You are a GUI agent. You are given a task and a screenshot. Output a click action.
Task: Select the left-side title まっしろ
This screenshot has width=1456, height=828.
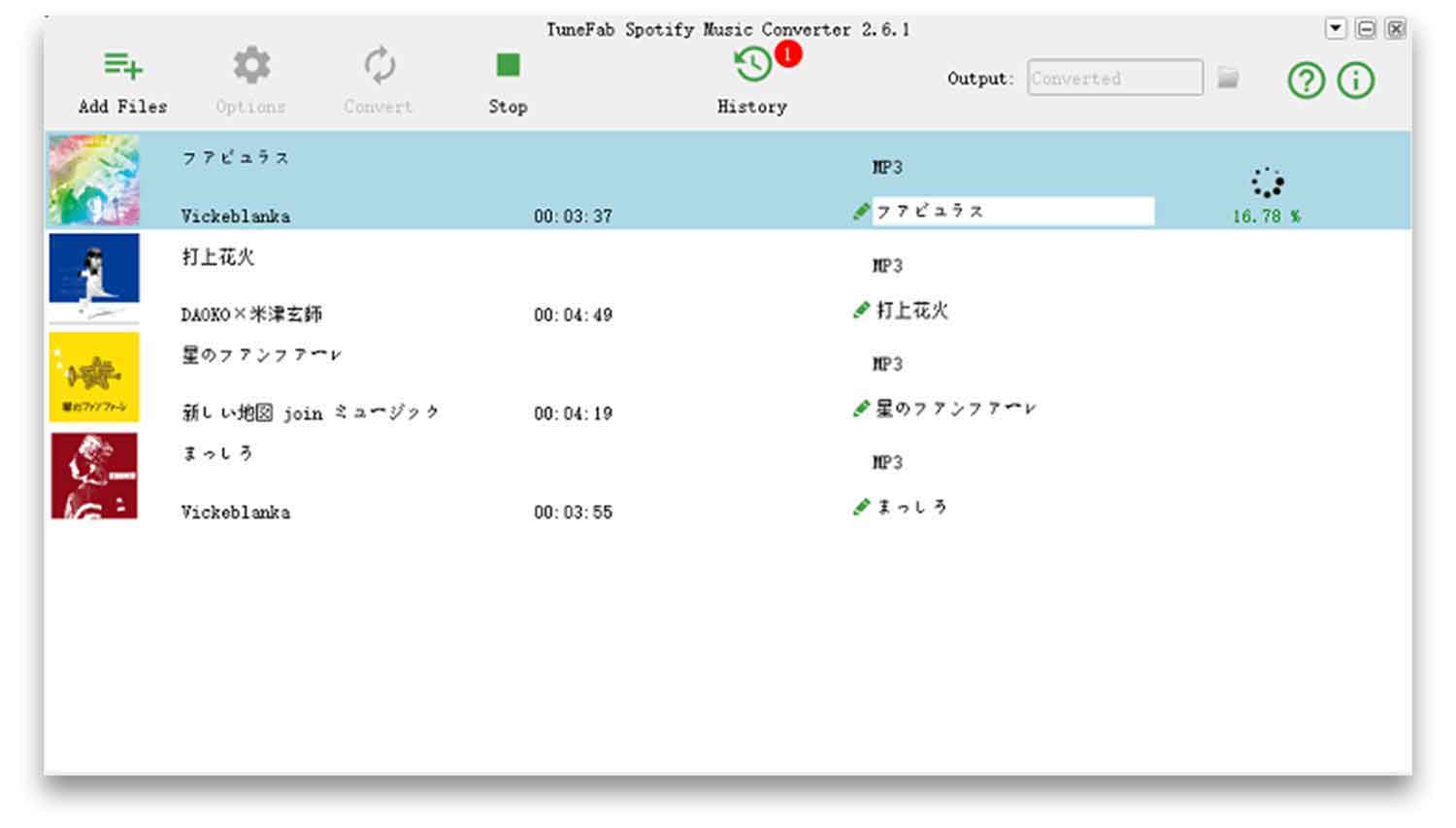(217, 452)
